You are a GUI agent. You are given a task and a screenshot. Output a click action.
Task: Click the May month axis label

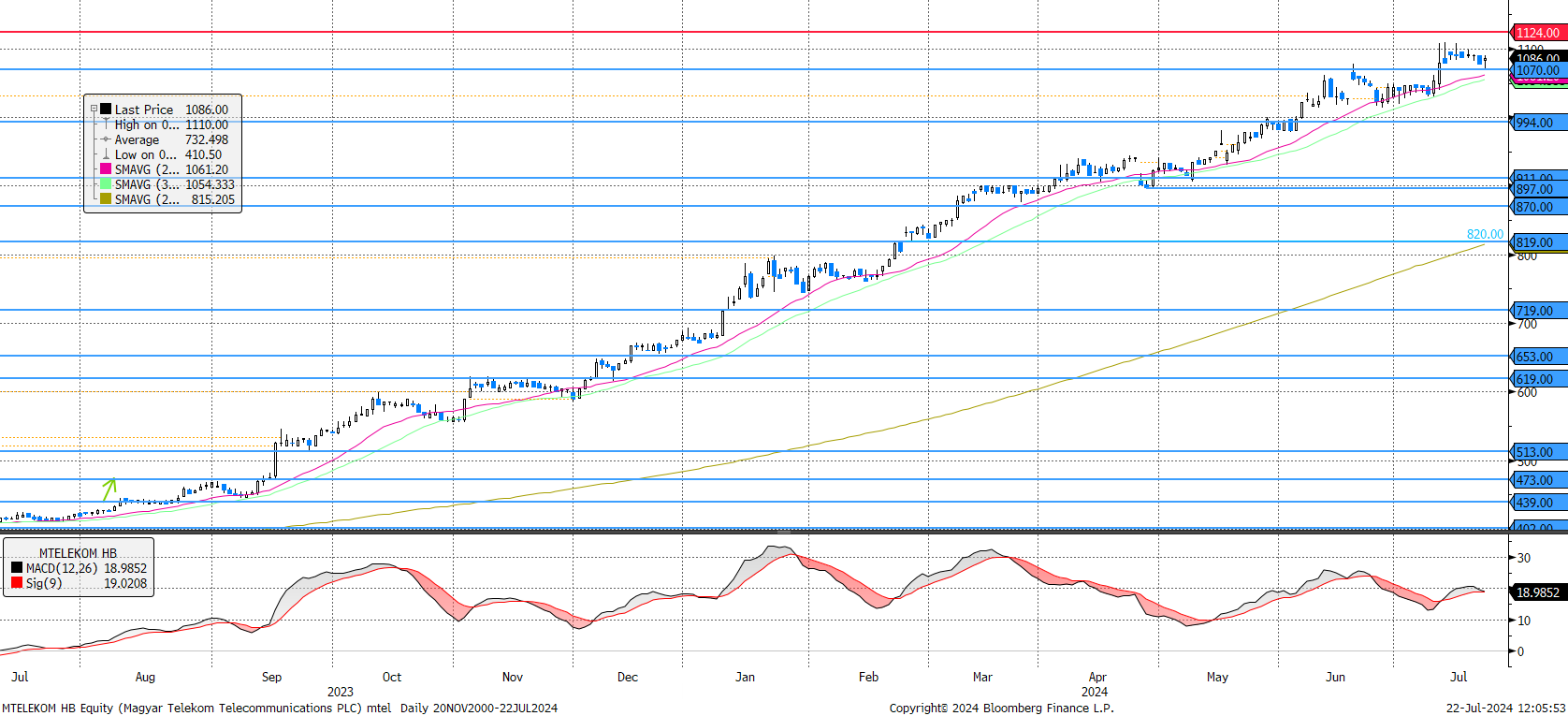(1217, 677)
